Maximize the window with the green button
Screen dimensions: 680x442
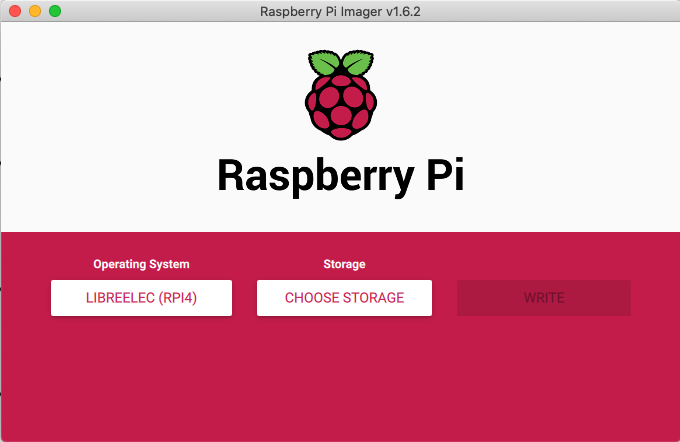(x=55, y=11)
